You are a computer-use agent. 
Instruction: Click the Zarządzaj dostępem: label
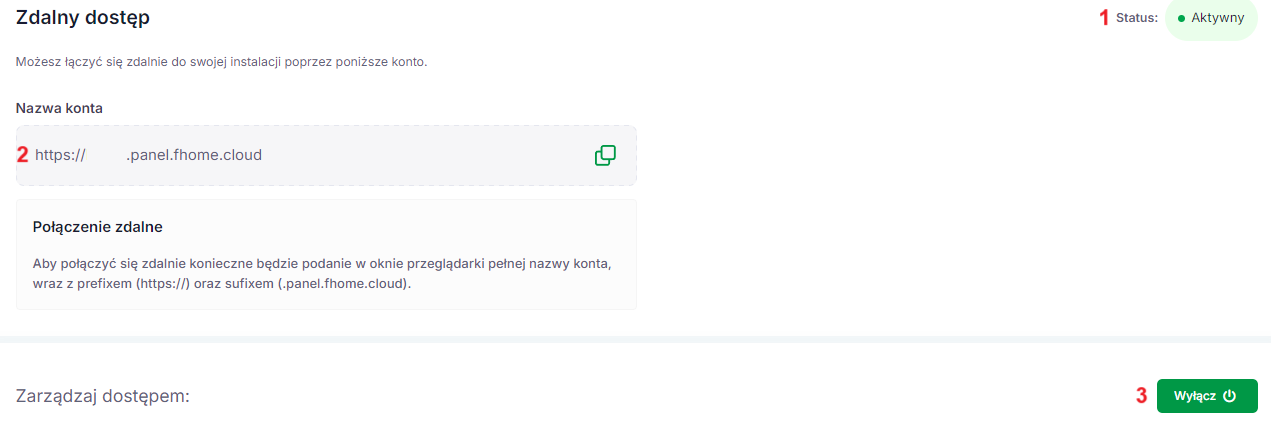pyautogui.click(x=103, y=397)
